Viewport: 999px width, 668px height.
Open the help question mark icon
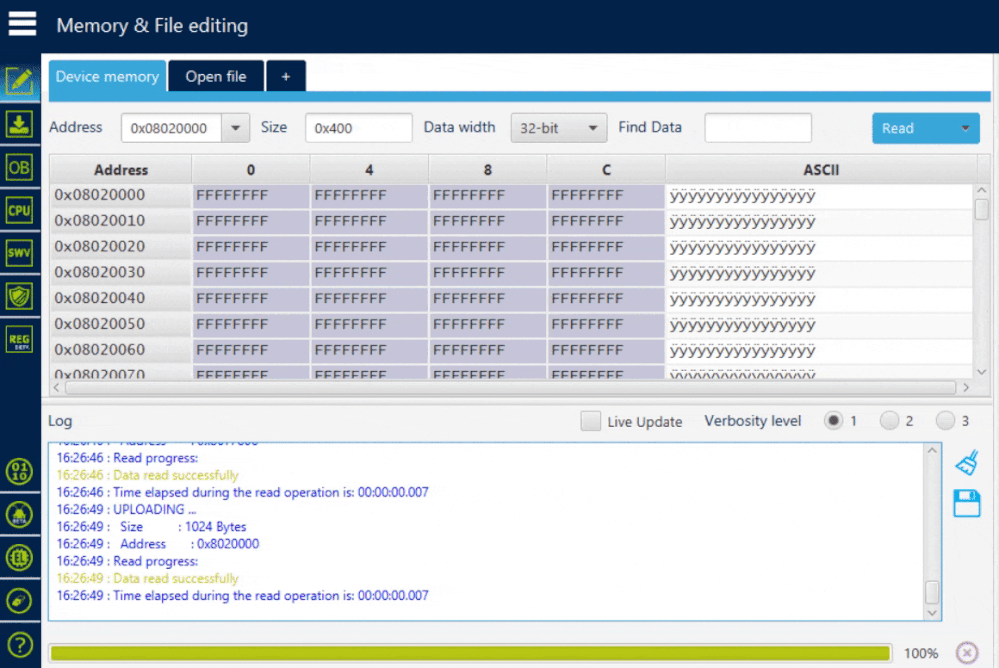[20, 644]
